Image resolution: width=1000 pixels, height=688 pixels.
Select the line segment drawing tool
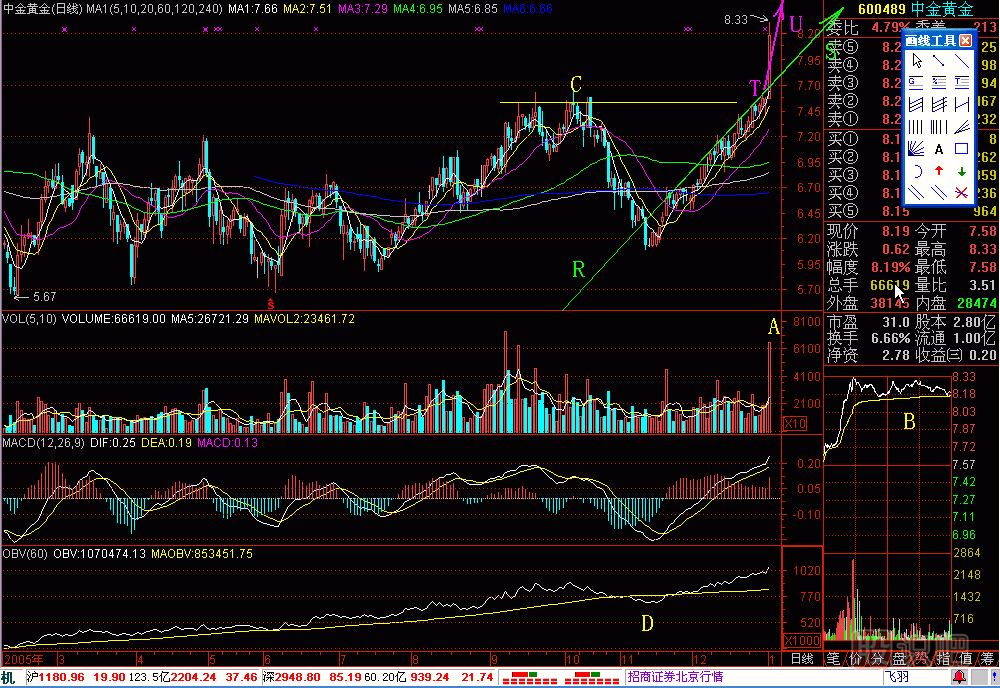(x=940, y=62)
